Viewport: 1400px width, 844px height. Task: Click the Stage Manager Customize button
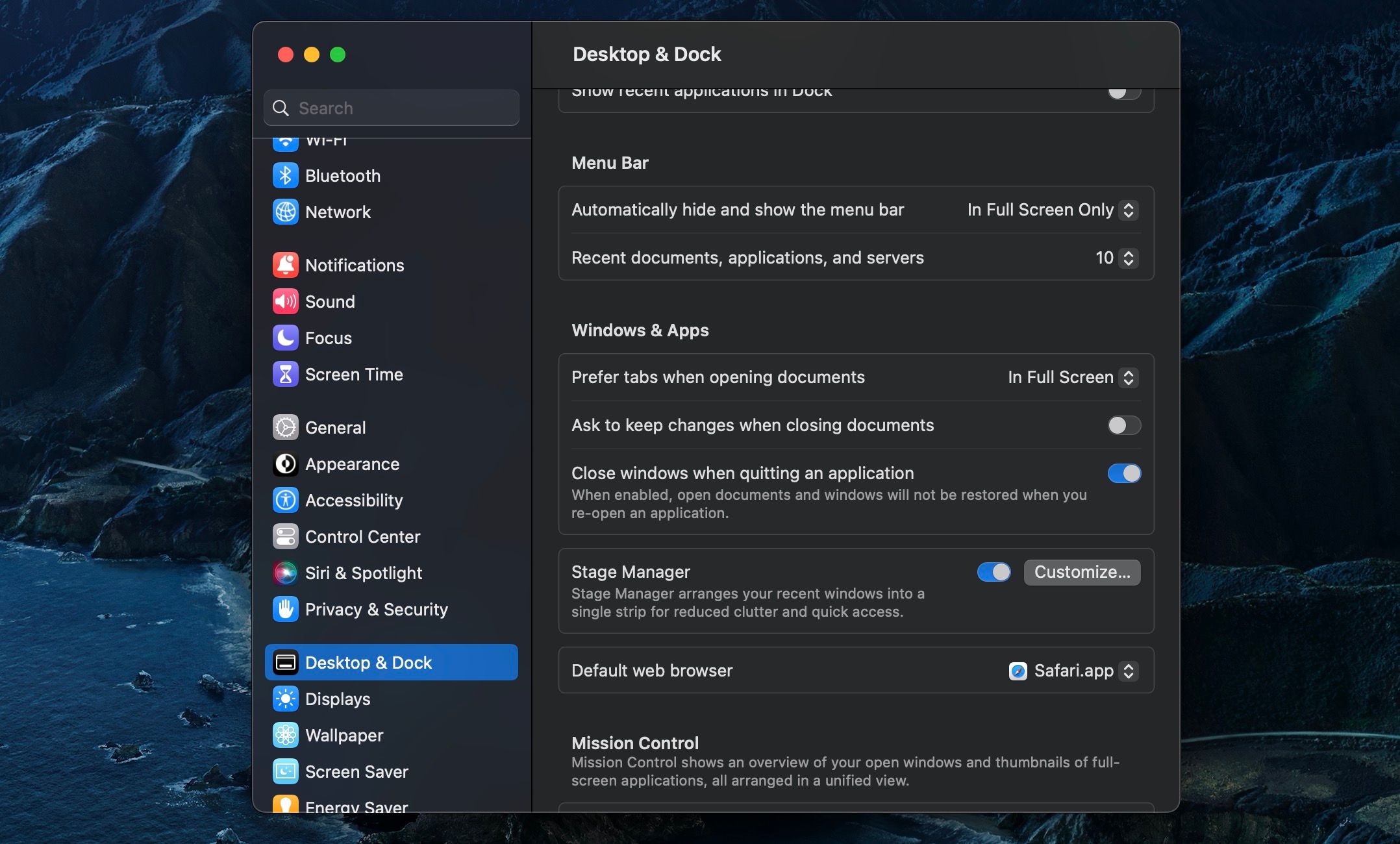coord(1082,572)
